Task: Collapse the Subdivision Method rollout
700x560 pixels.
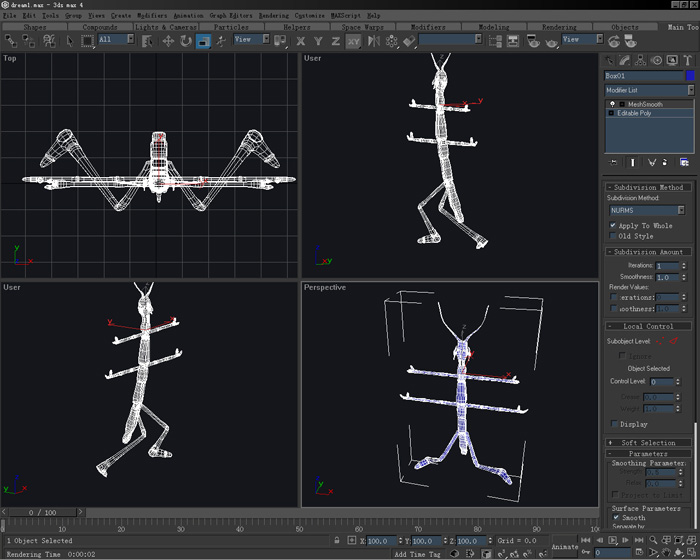Action: pos(648,188)
